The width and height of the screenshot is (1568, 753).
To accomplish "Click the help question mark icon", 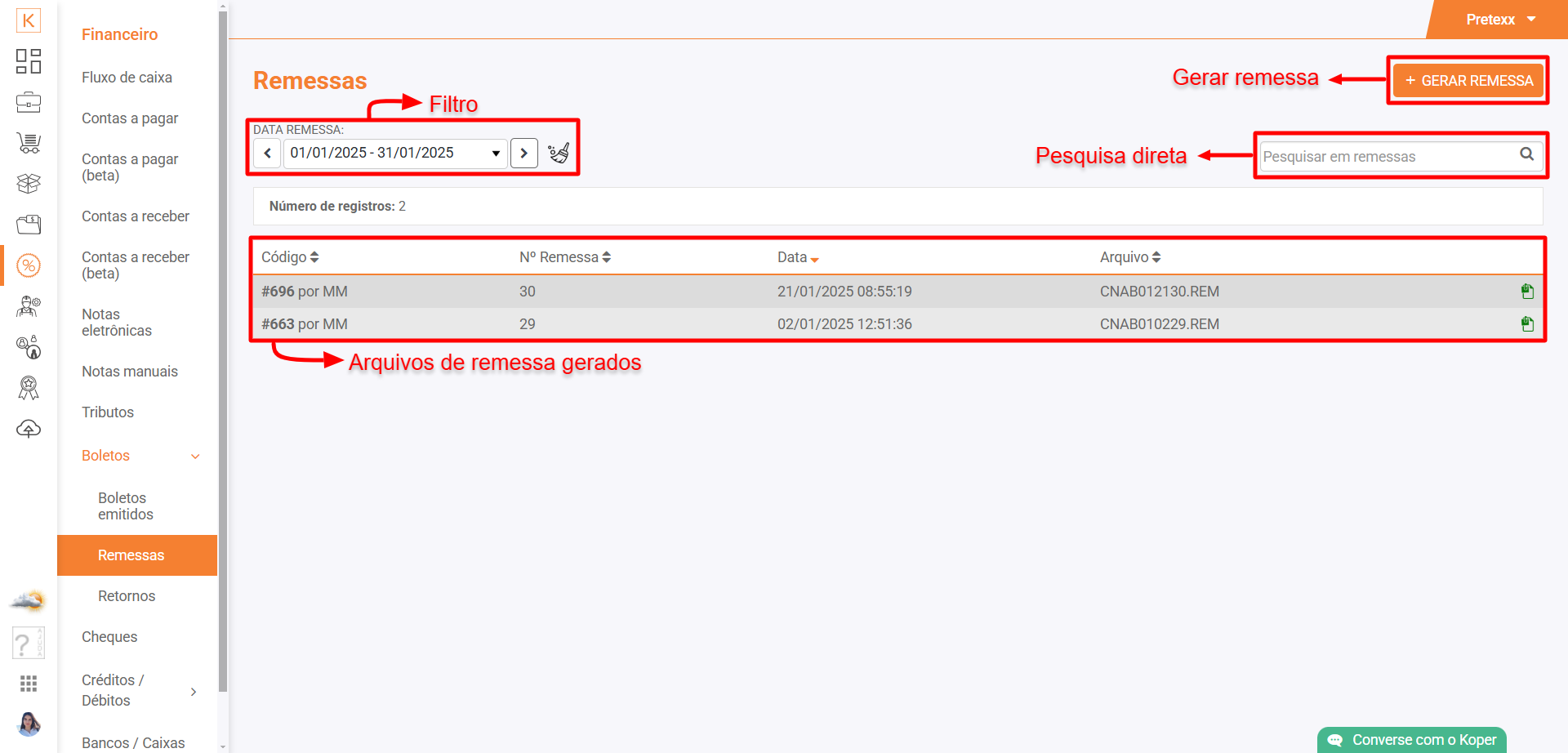I will point(27,644).
